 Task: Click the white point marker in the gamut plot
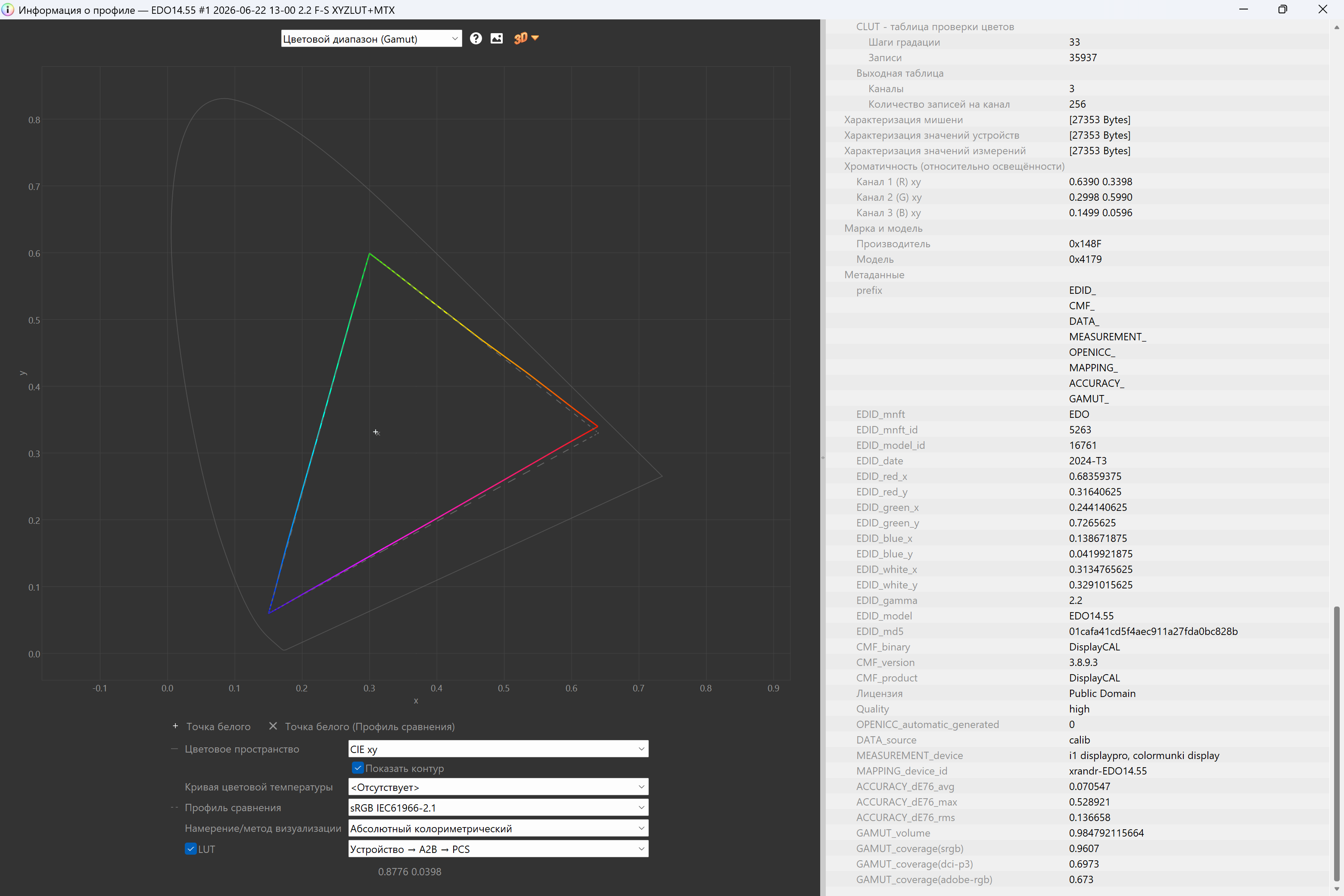point(376,432)
